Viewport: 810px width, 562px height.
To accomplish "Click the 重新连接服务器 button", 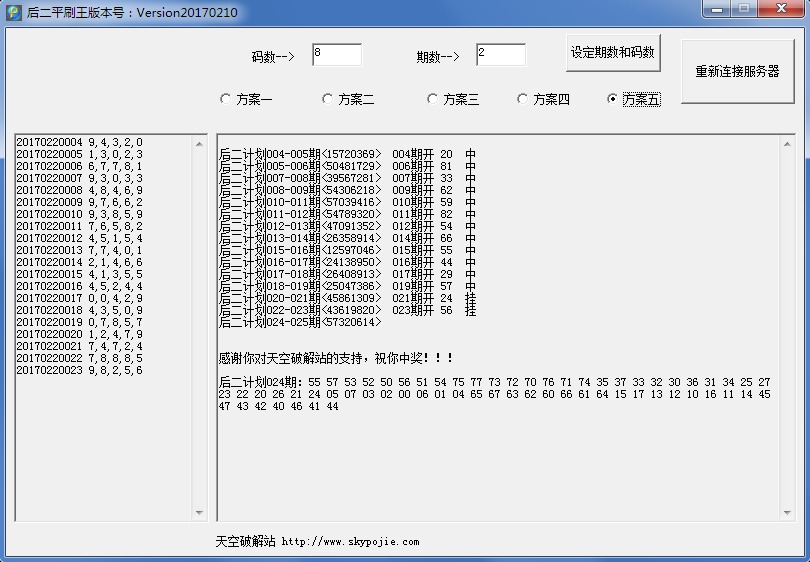I will pyautogui.click(x=737, y=72).
